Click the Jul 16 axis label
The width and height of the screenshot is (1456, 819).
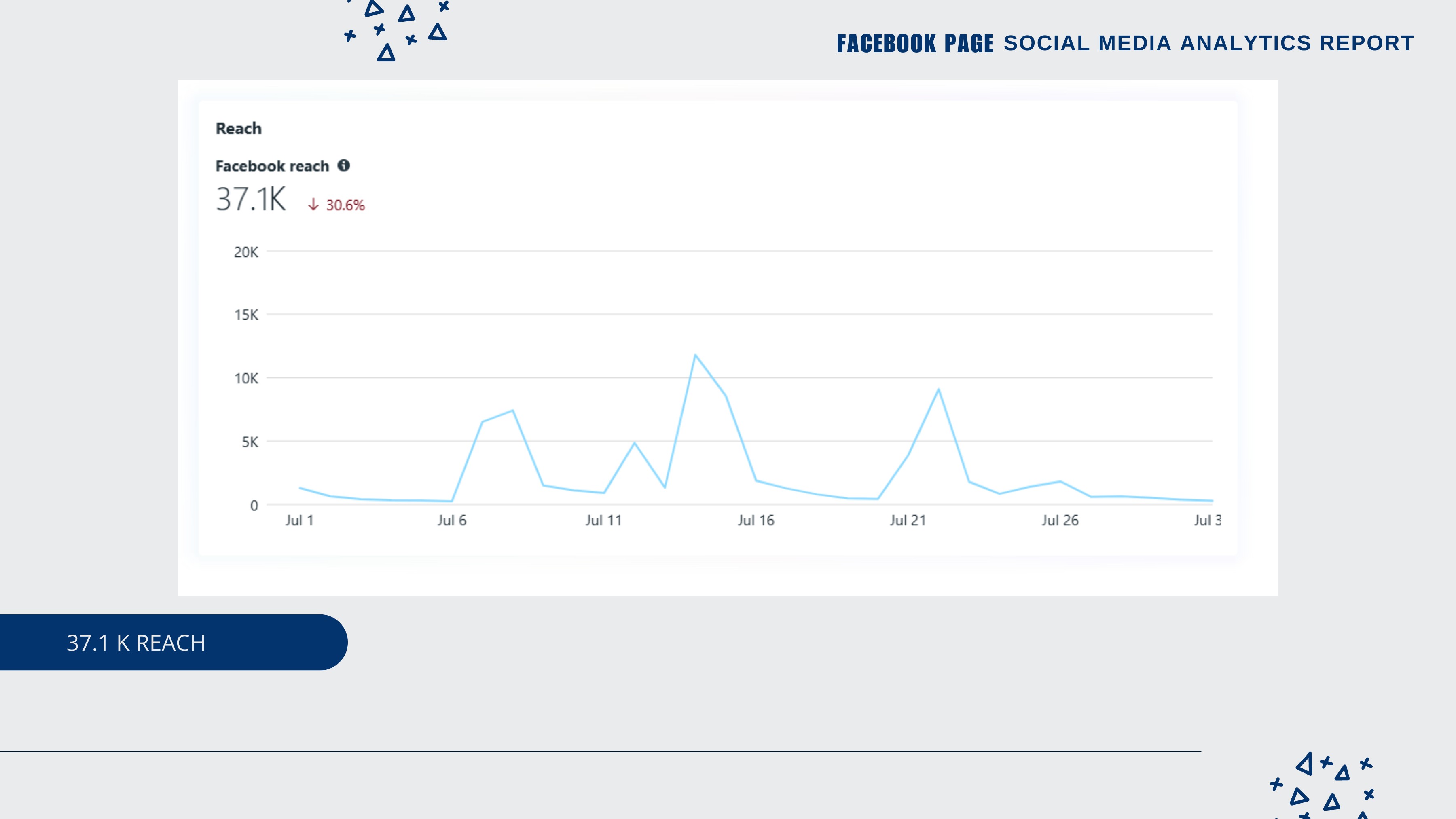(x=756, y=520)
